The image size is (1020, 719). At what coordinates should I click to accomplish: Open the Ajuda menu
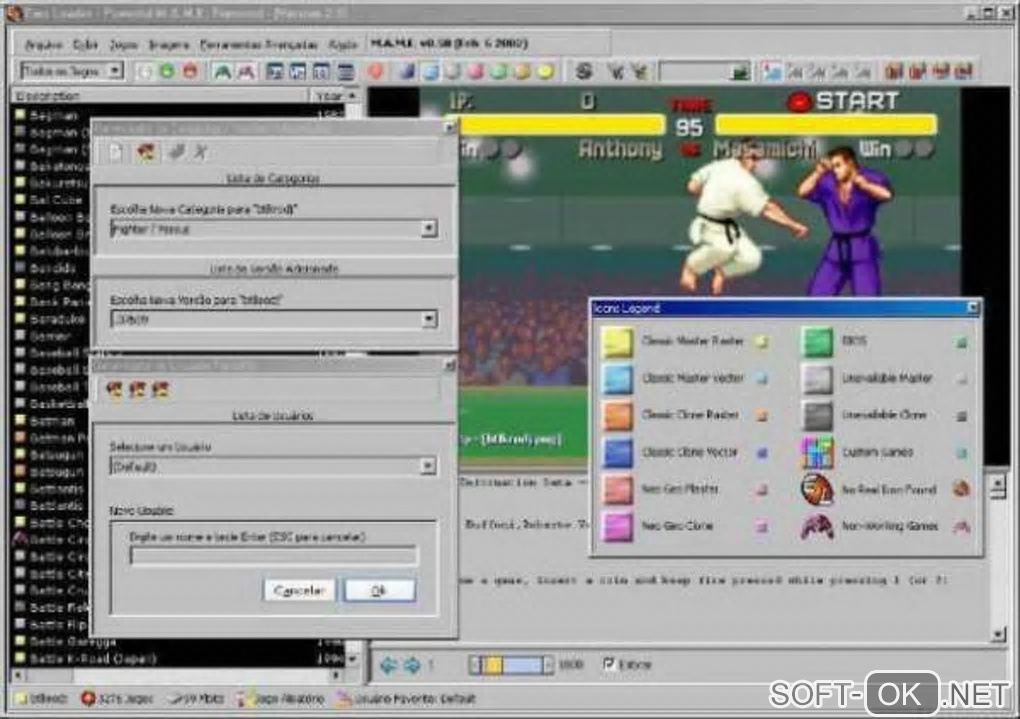coord(343,44)
